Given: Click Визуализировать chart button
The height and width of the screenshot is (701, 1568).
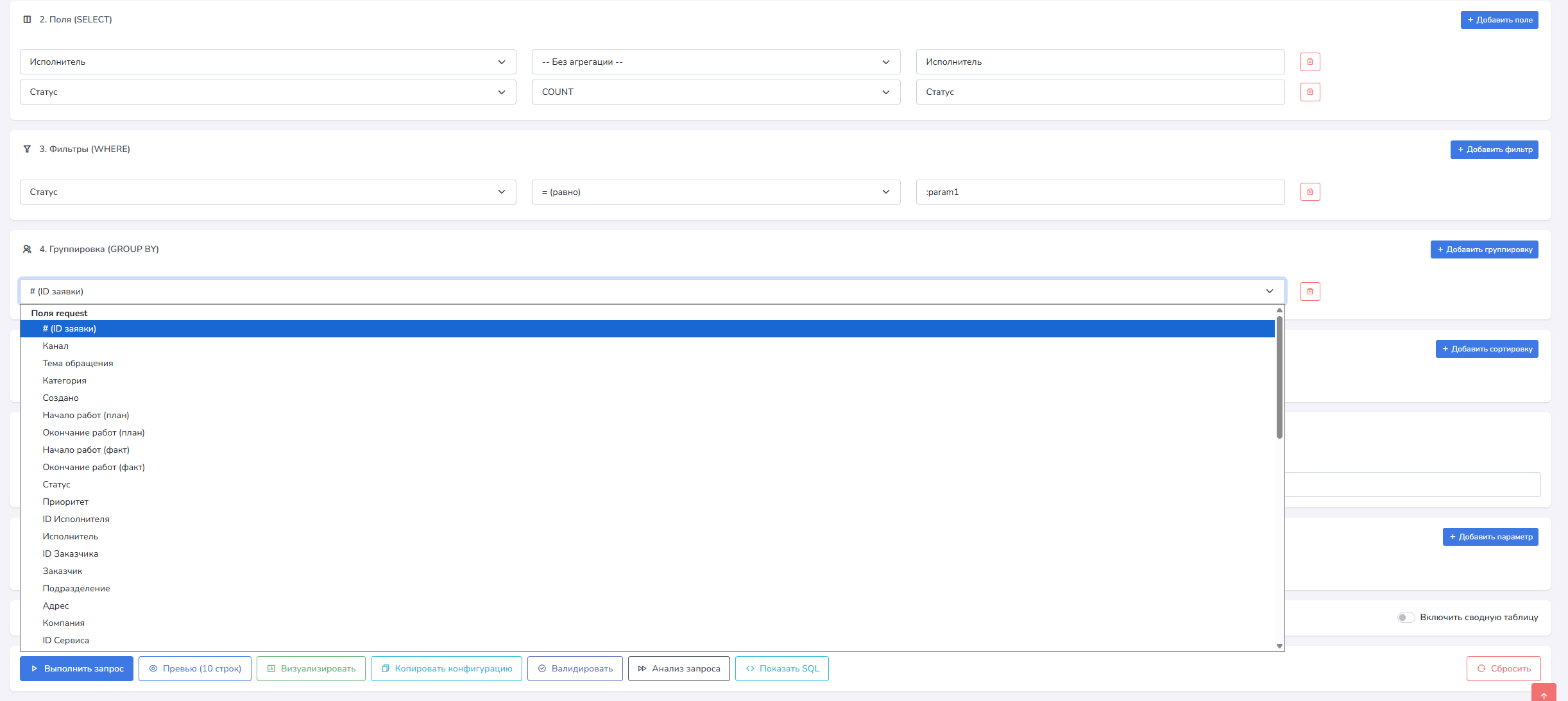Looking at the screenshot, I should point(311,668).
